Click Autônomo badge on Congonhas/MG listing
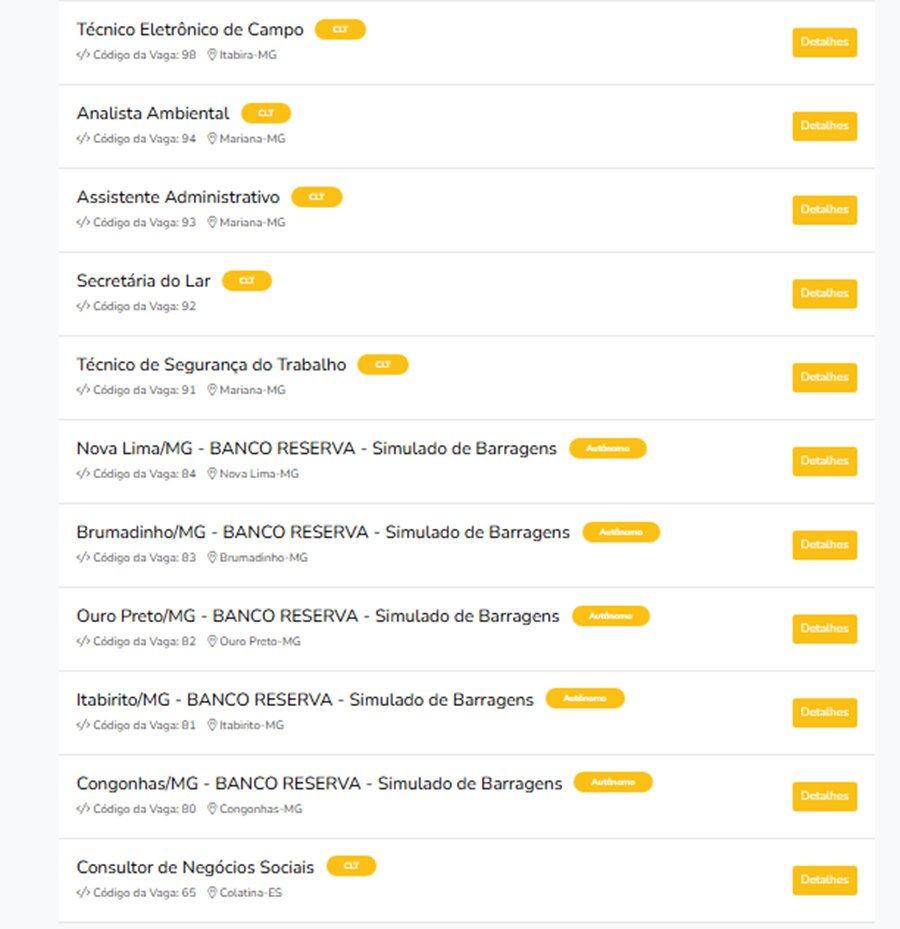 (x=613, y=782)
